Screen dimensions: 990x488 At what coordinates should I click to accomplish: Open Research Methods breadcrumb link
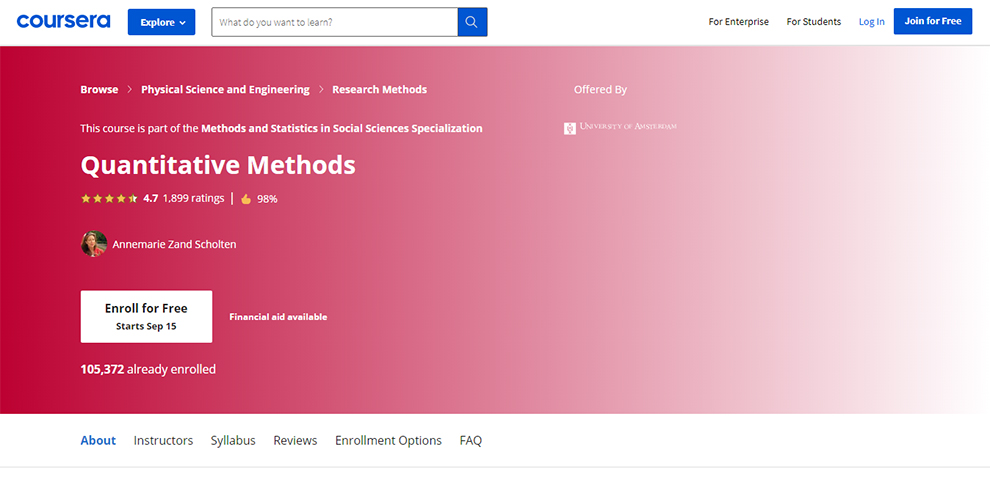point(379,90)
